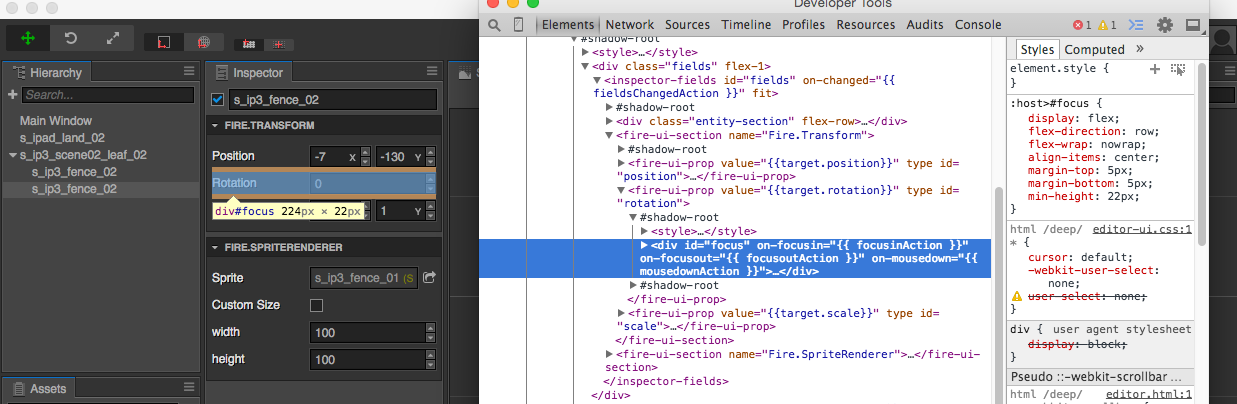The image size is (1237, 404).
Task: Open the Audits tab
Action: 925,25
